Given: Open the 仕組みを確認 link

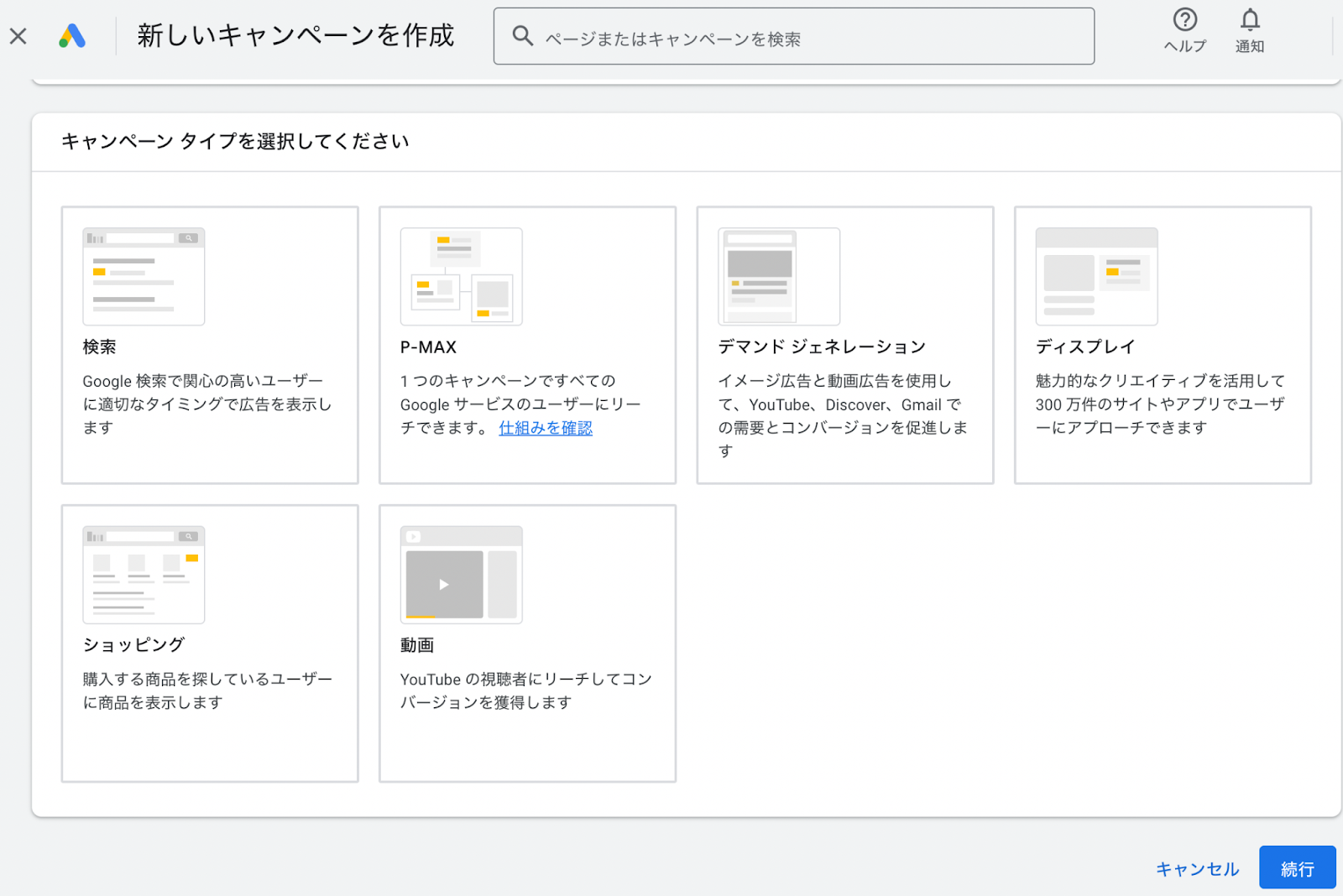Looking at the screenshot, I should coord(546,428).
